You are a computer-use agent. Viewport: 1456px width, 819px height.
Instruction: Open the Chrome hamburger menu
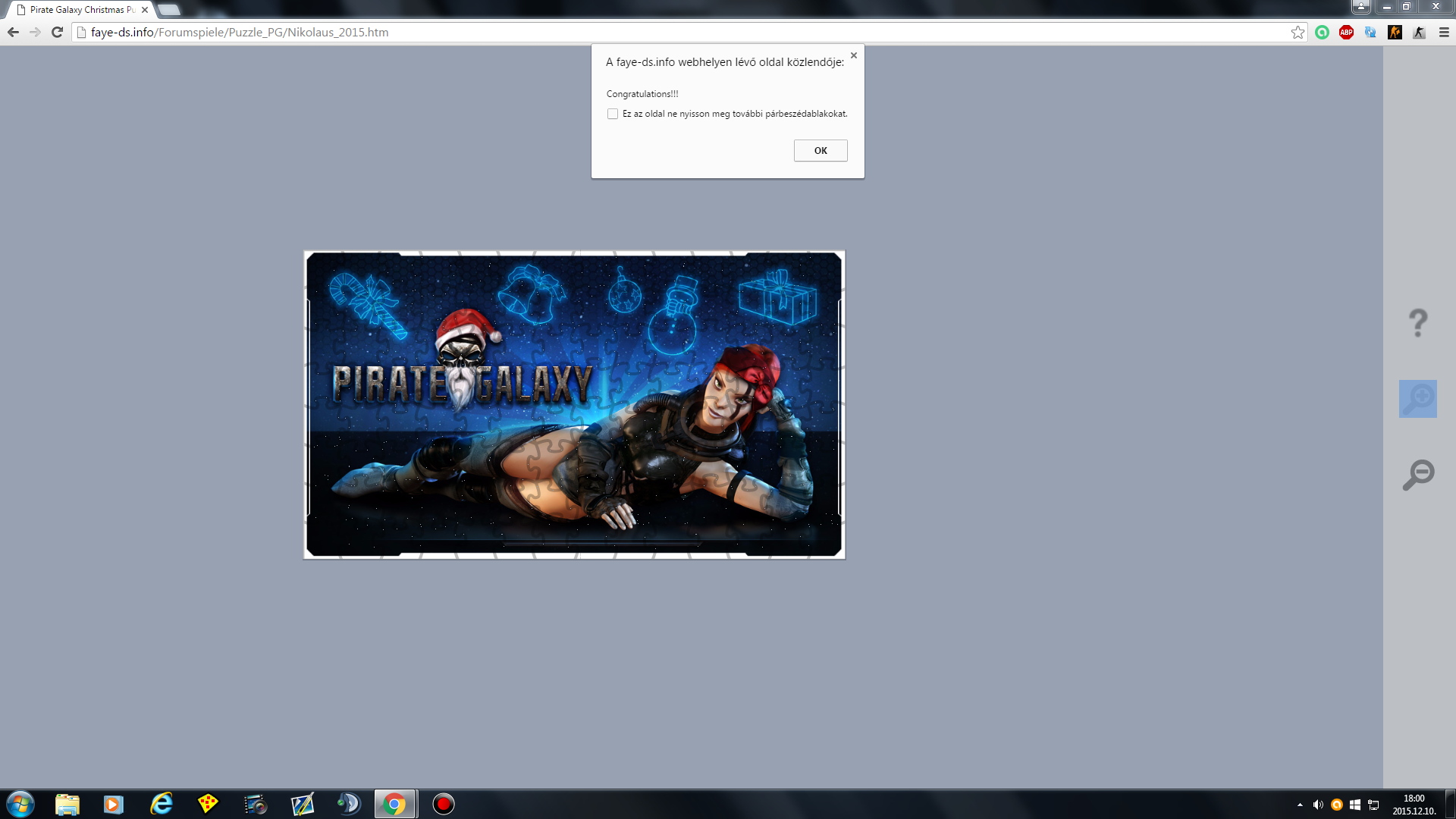(1444, 32)
